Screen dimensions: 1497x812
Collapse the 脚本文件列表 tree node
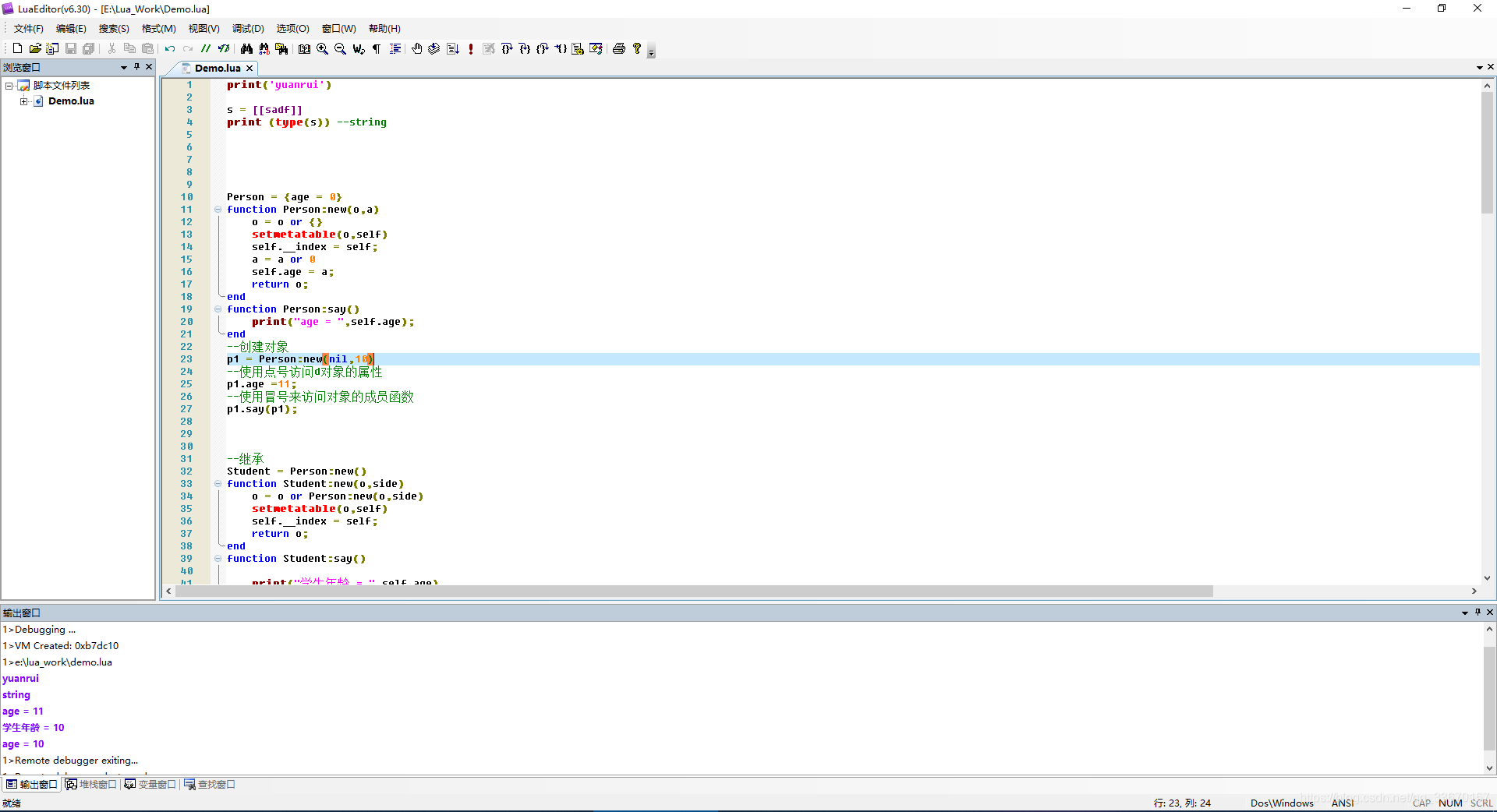[9, 86]
